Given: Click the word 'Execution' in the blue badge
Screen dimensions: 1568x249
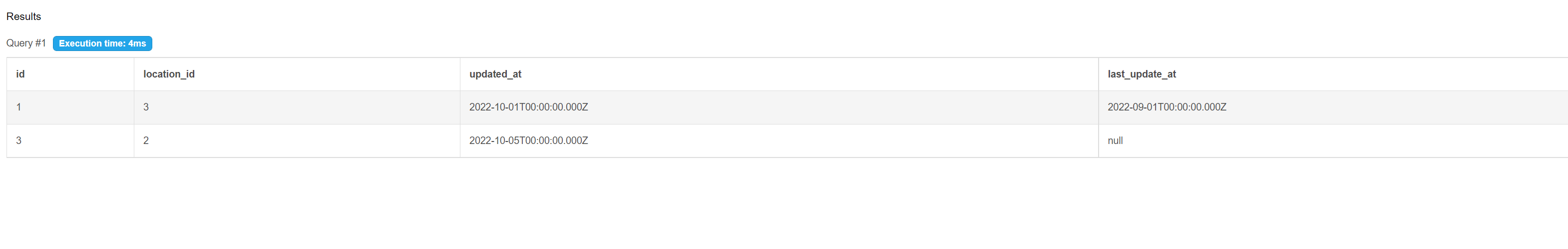Looking at the screenshot, I should click(80, 43).
